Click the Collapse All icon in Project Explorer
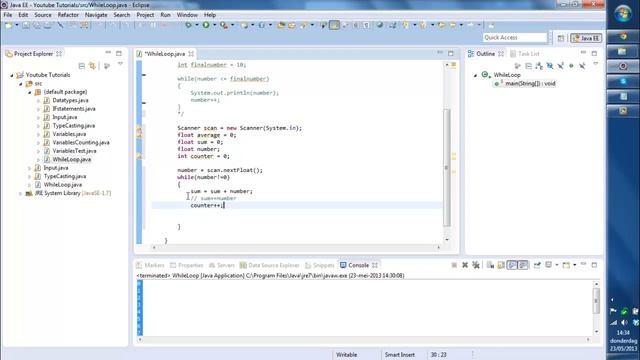This screenshot has height=360, width=640. [82, 66]
